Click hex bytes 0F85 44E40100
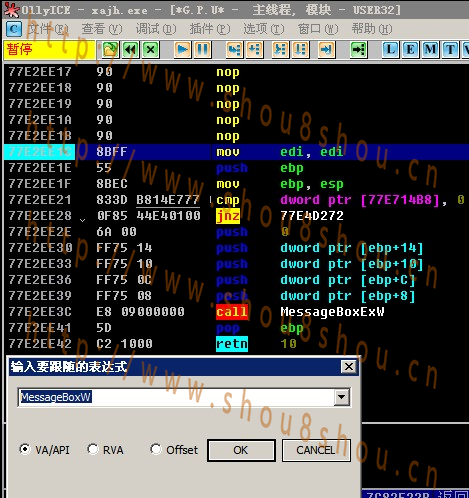Viewport: 469px width, 498px height. coord(148,216)
